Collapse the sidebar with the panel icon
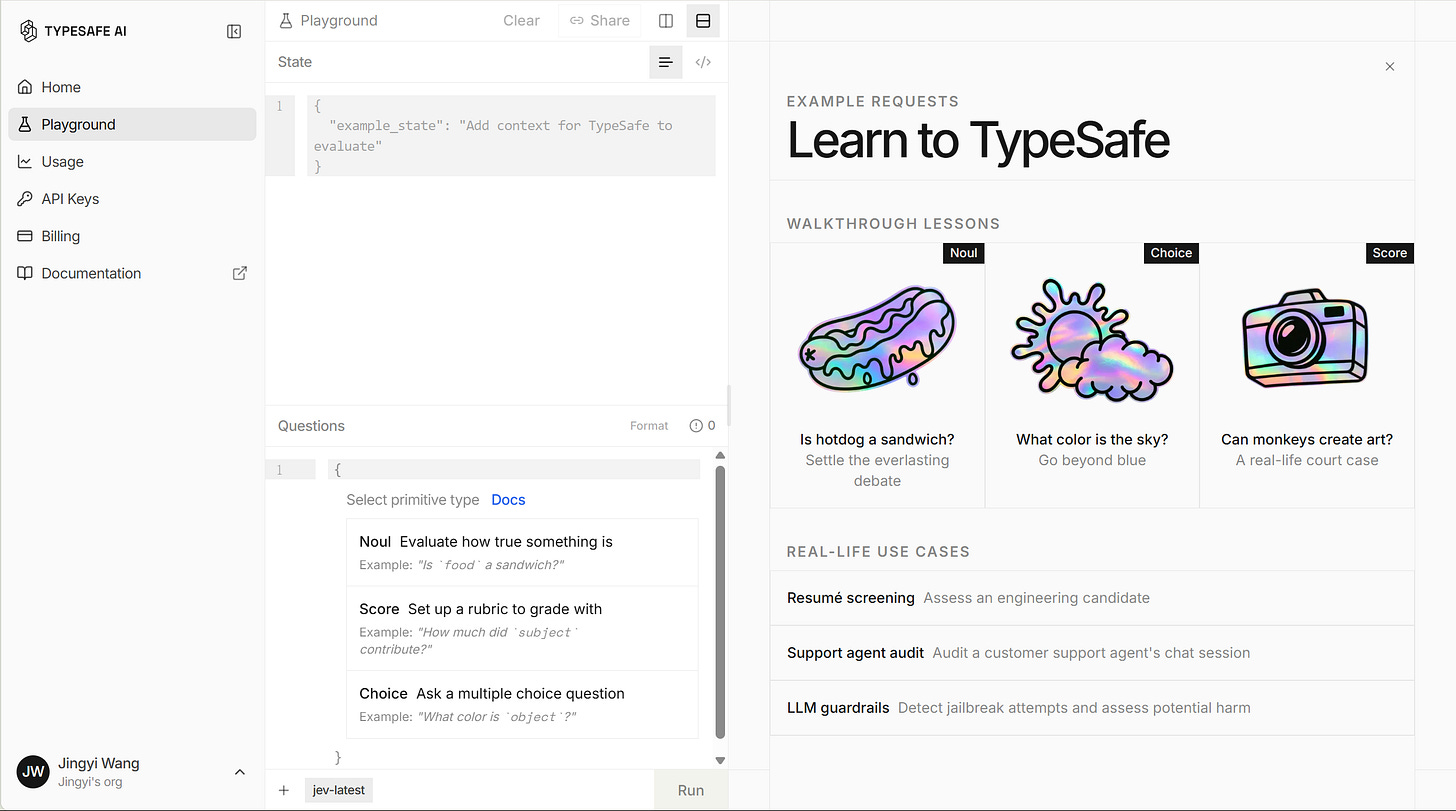 (234, 31)
